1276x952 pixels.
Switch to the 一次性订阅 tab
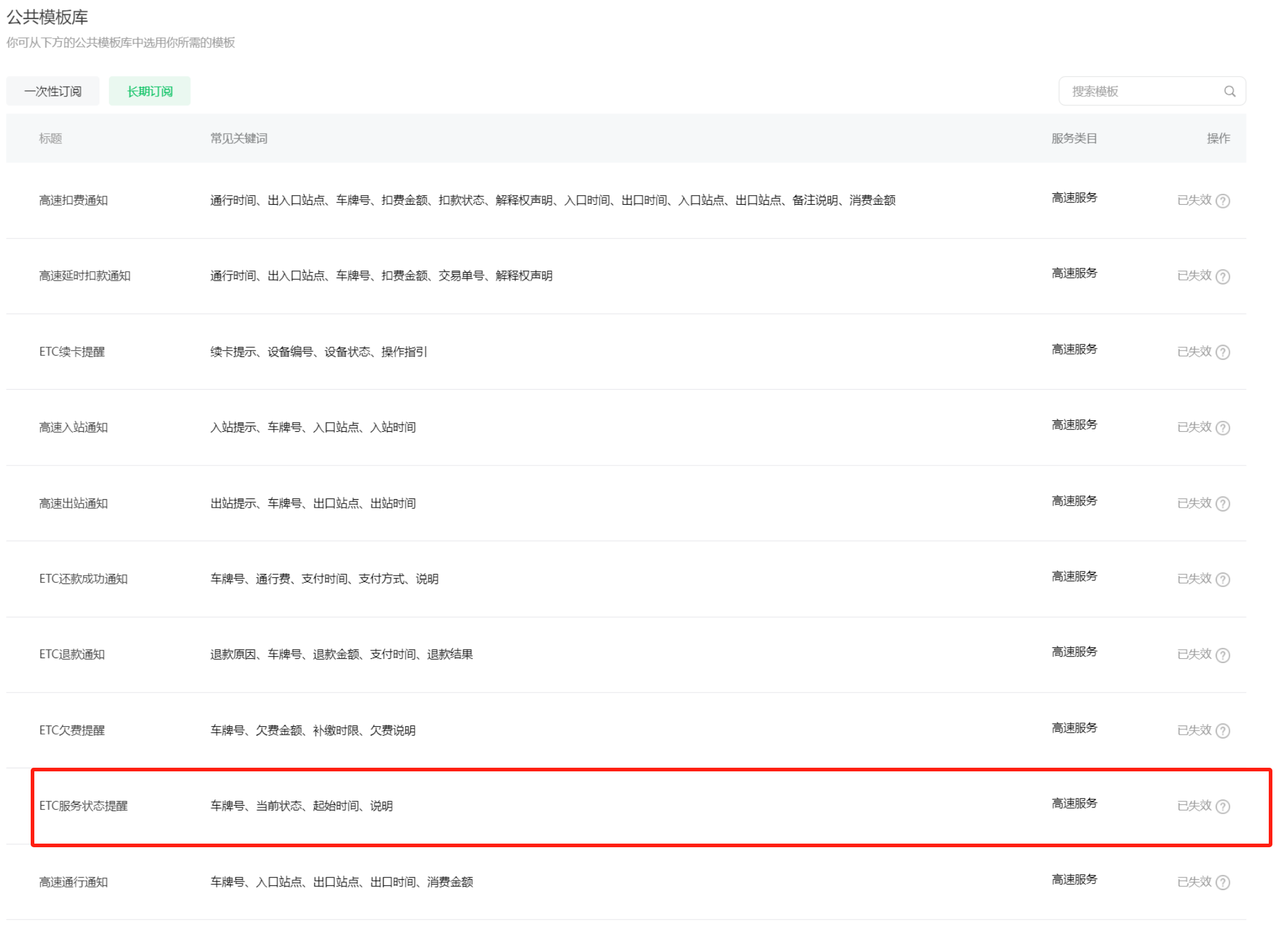(53, 91)
